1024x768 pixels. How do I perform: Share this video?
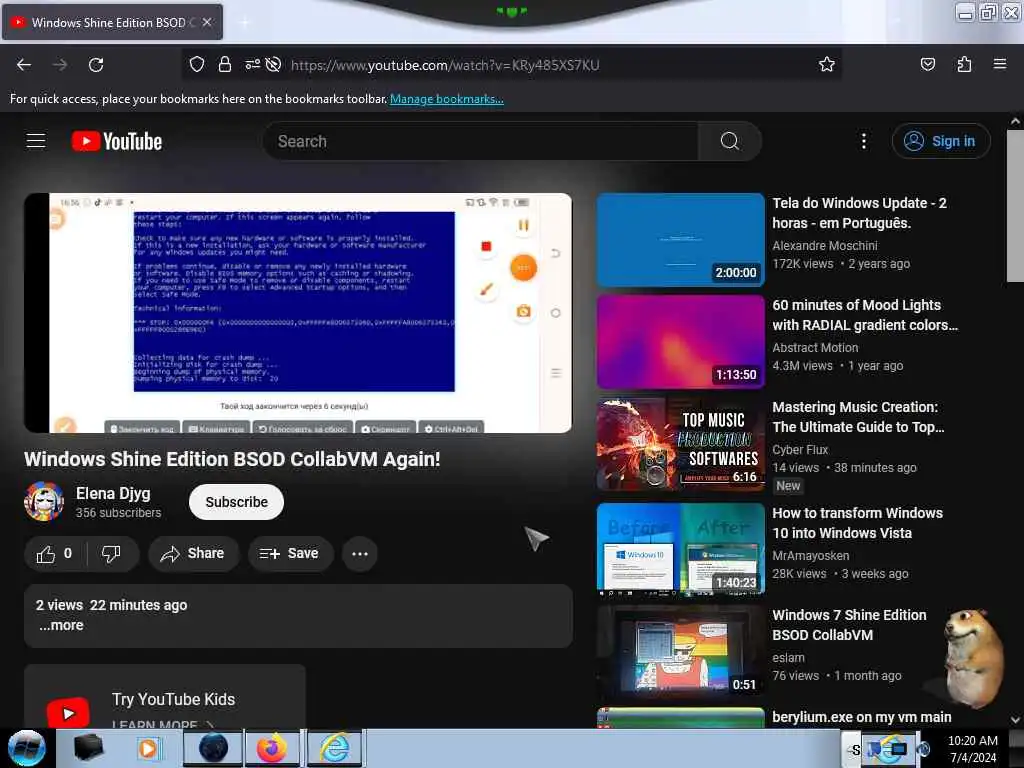click(193, 554)
